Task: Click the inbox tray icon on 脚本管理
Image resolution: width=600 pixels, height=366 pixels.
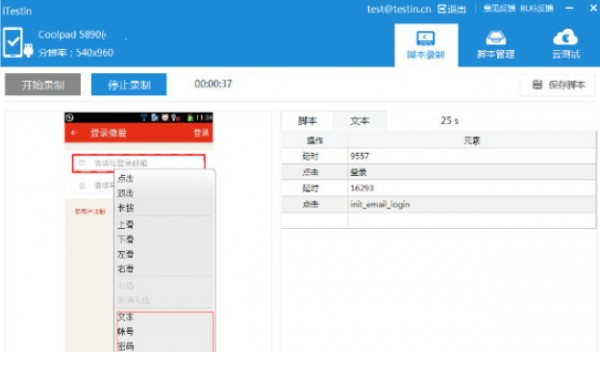Action: coord(496,38)
